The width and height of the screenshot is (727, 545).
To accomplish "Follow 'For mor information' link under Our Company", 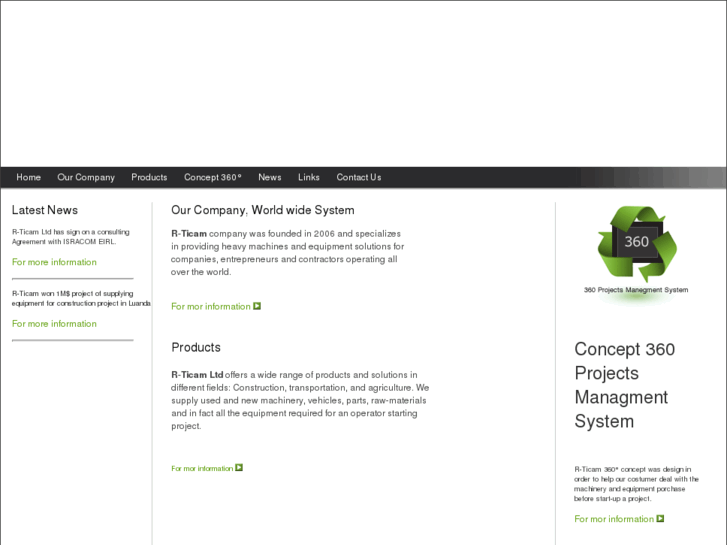I will 210,307.
